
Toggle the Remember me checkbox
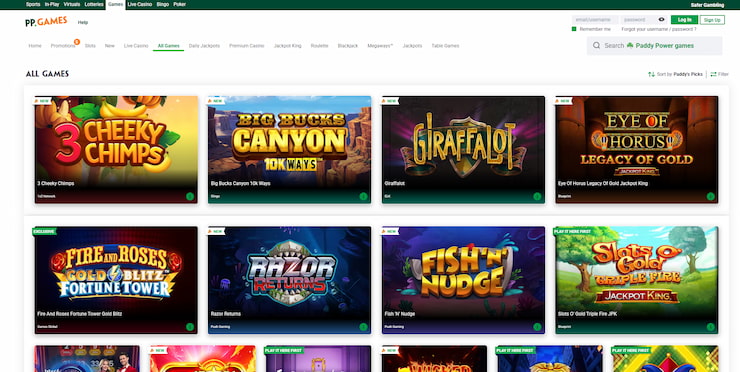pos(574,29)
